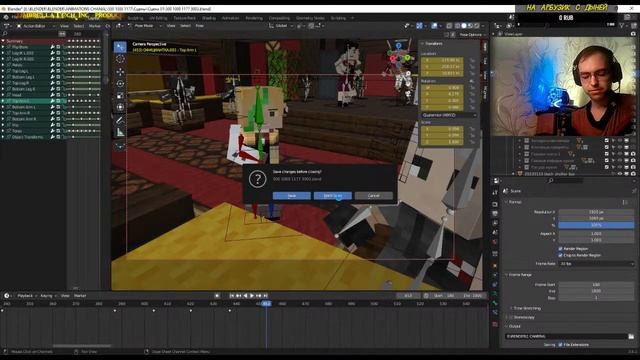The image size is (640, 360).
Task: Toggle mute checkbox on Head channel
Action: pyautogui.click(x=58, y=95)
